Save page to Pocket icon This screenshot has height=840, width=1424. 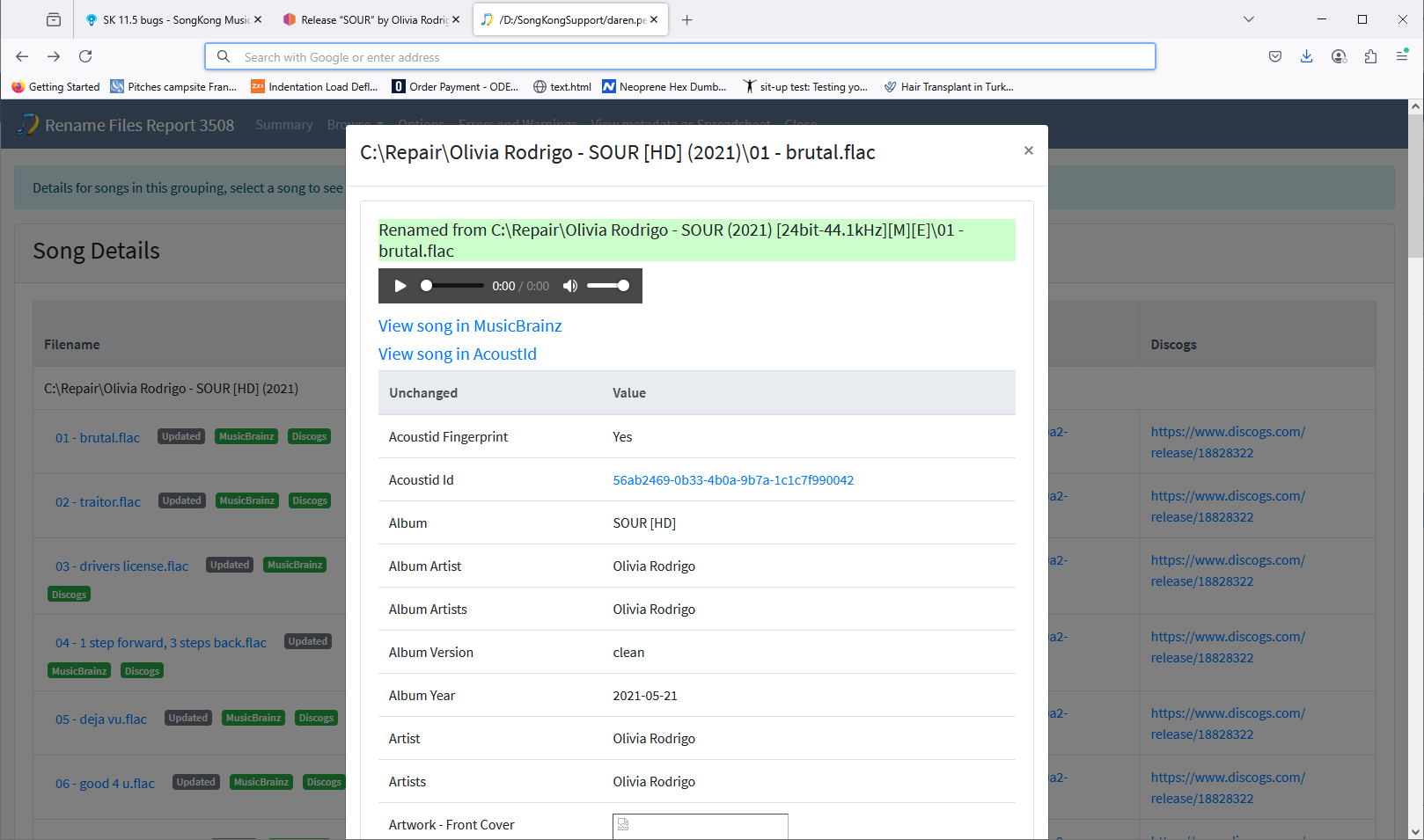click(1275, 56)
